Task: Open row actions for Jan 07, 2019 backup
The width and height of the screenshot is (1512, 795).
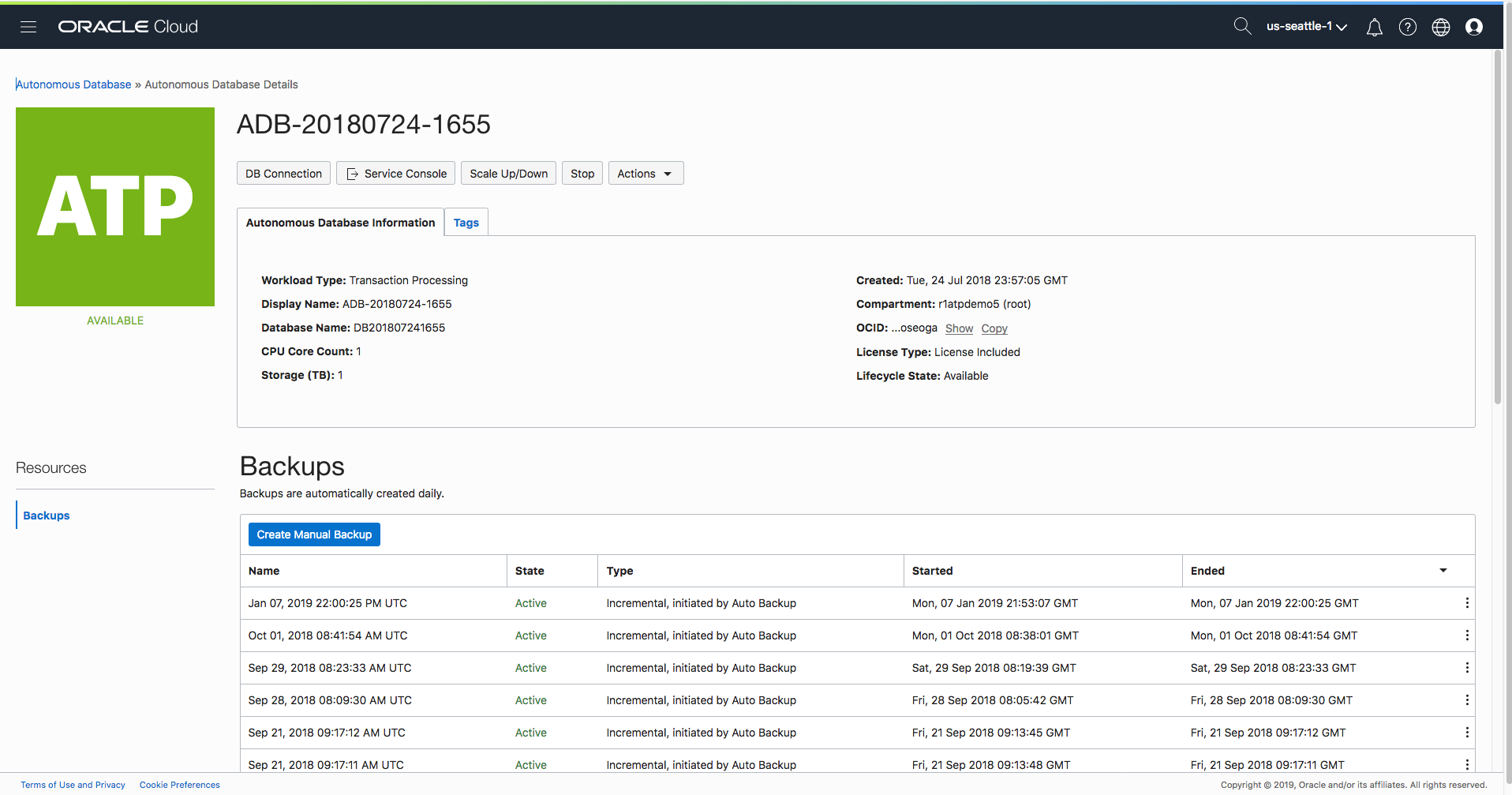Action: [x=1466, y=603]
